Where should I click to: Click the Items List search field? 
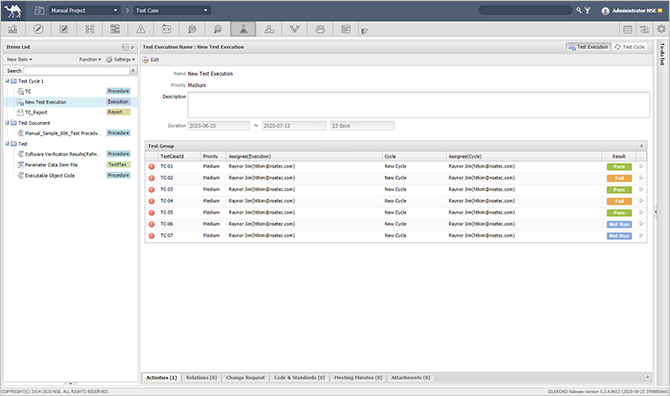pyautogui.click(x=76, y=70)
